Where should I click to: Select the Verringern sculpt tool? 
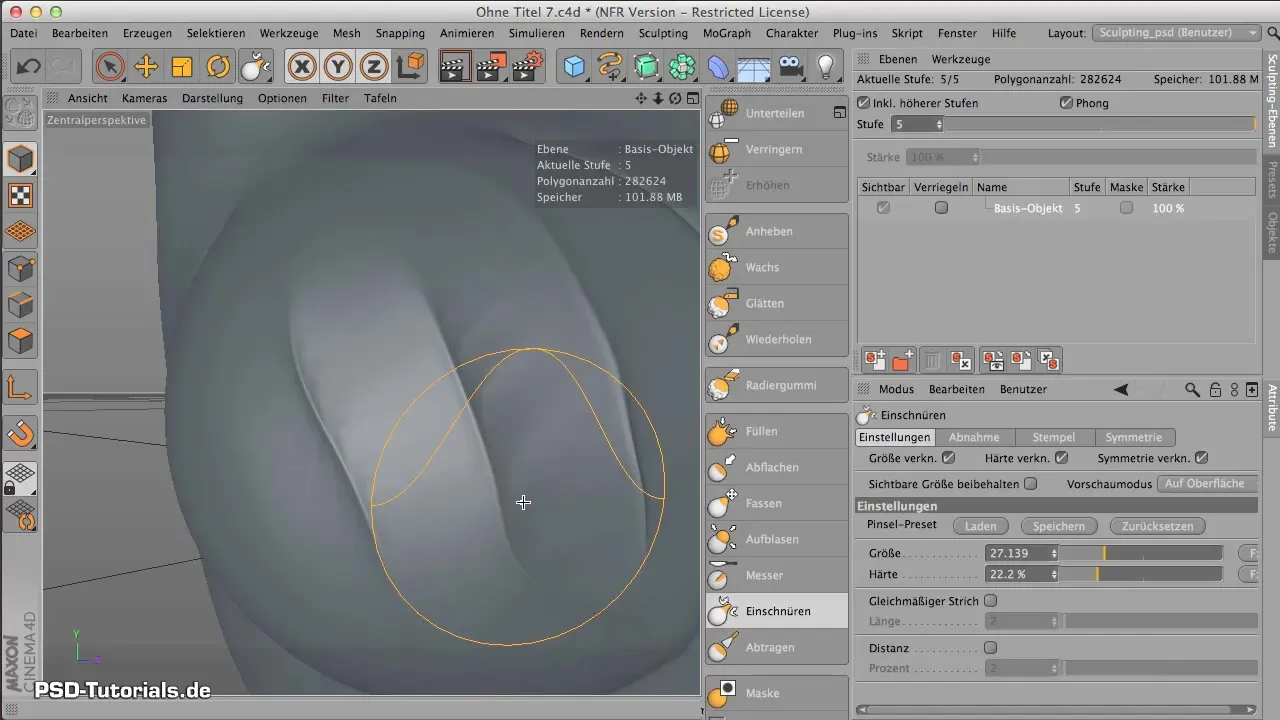click(776, 149)
